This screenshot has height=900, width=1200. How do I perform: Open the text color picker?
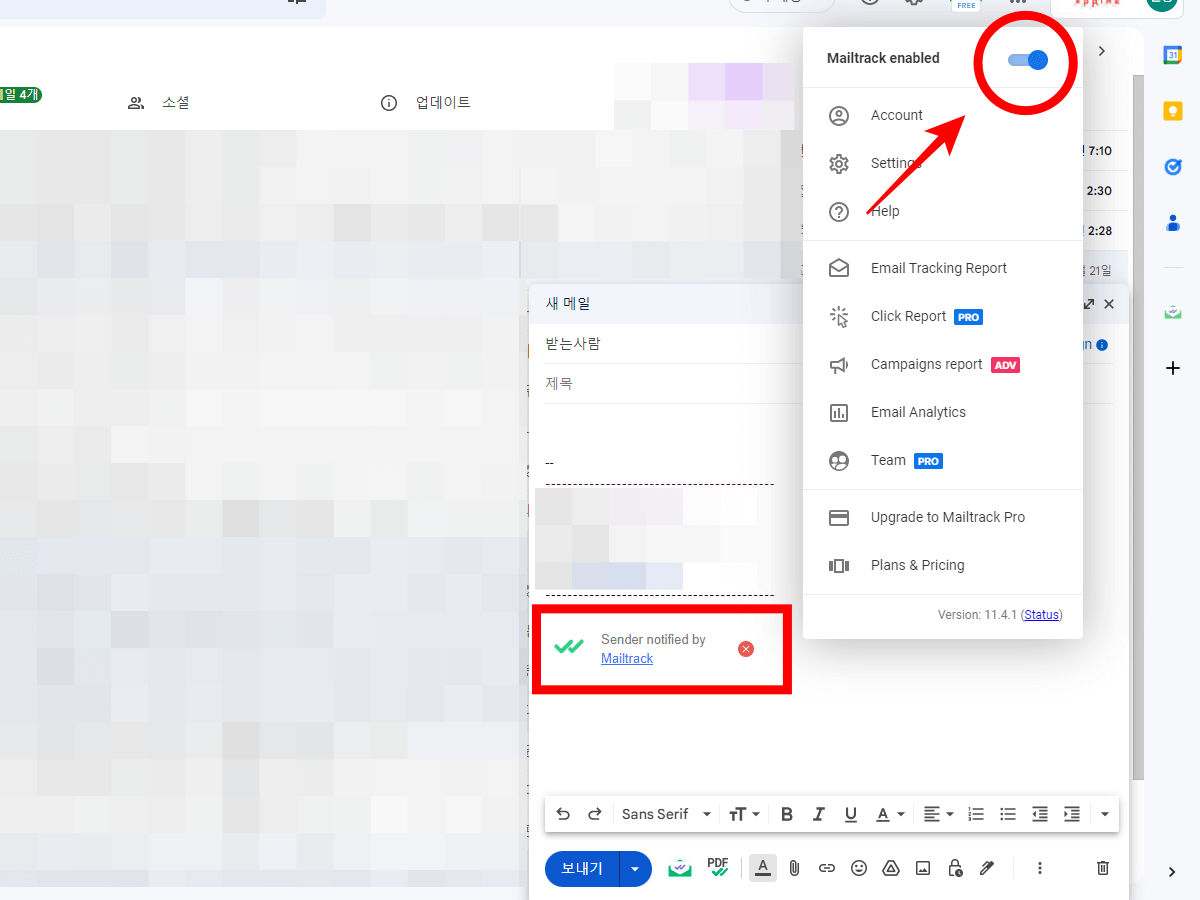[890, 814]
